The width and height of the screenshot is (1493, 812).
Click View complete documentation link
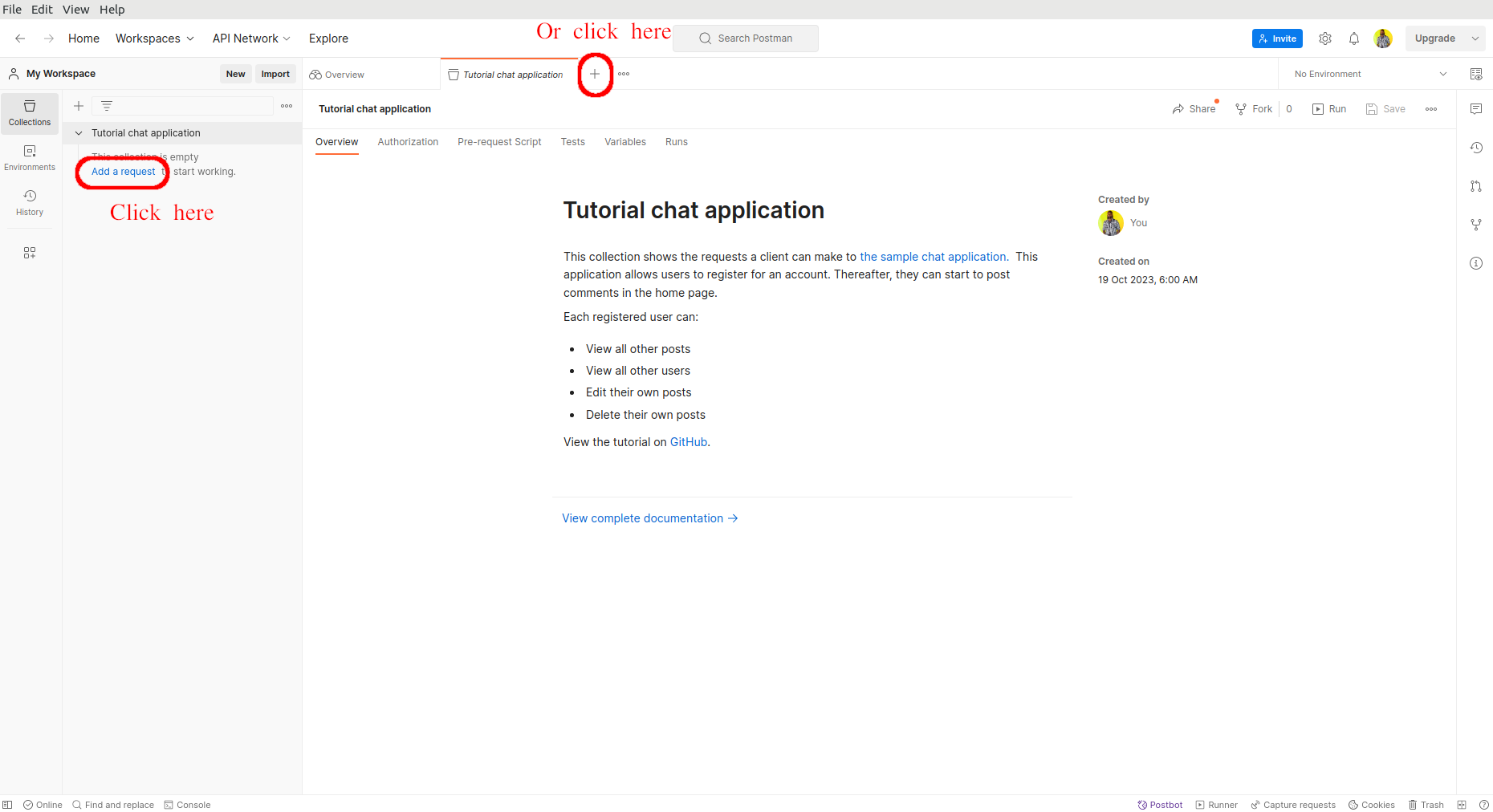[x=650, y=518]
